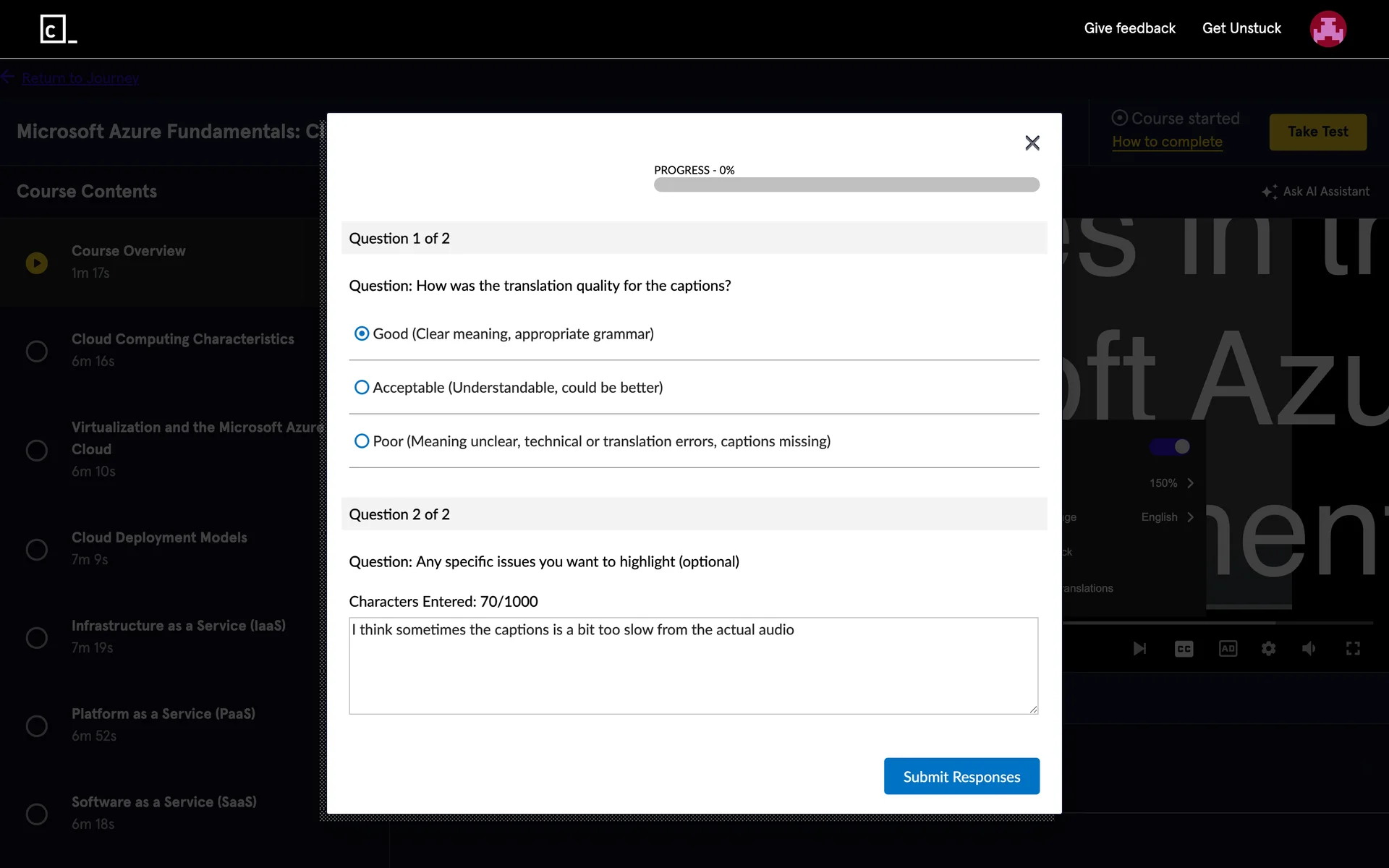Select Poor translation quality option
Screen dimensions: 1389x868
362,441
